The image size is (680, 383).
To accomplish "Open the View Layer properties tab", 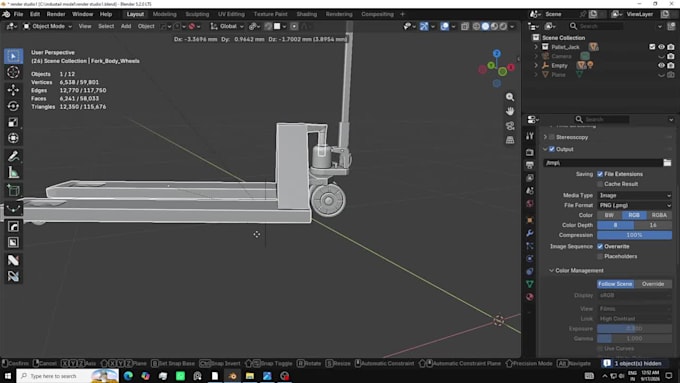I will [530, 178].
